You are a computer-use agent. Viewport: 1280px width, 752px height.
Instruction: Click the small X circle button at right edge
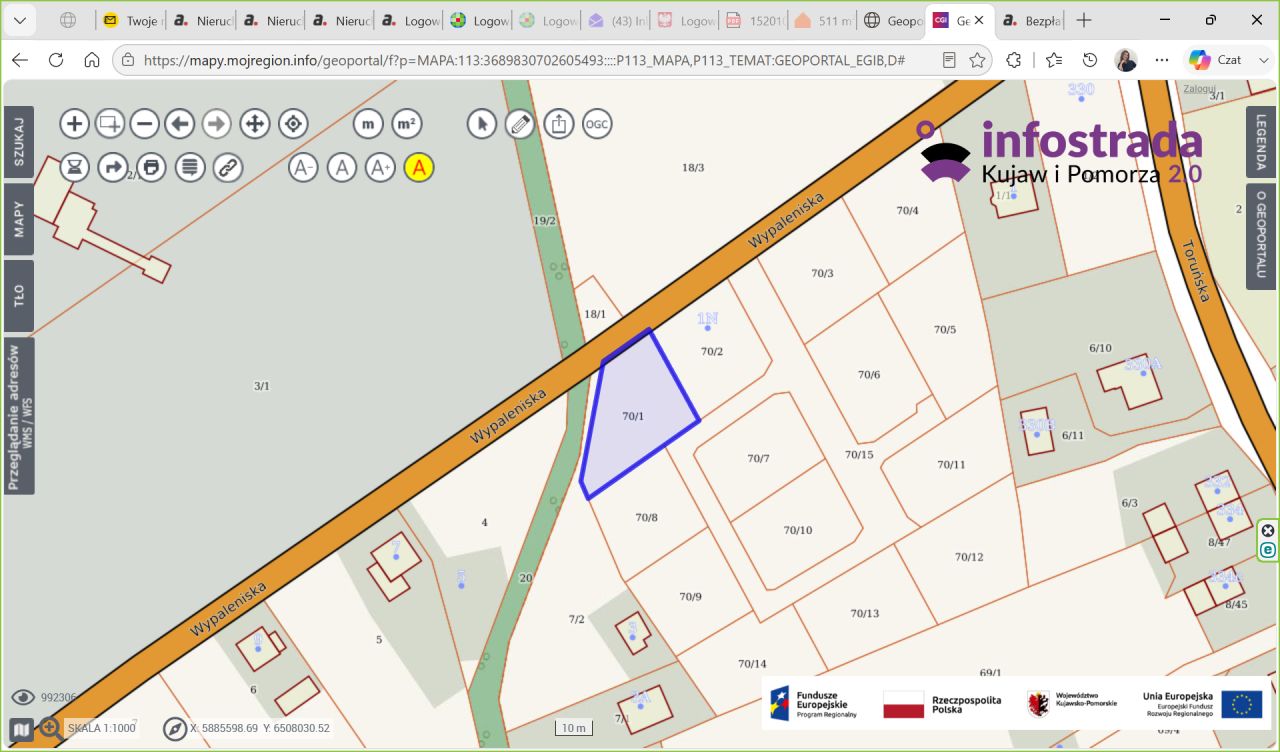[1268, 530]
